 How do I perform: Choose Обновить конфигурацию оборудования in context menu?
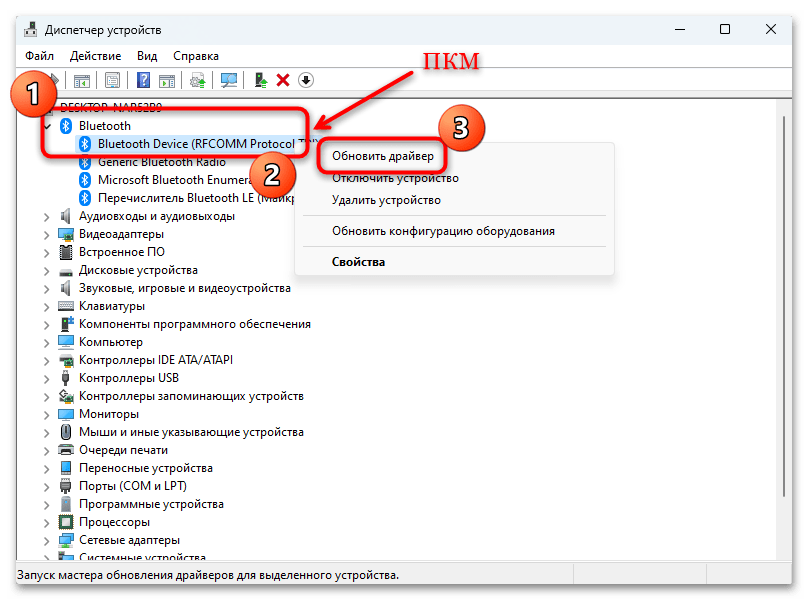click(443, 231)
